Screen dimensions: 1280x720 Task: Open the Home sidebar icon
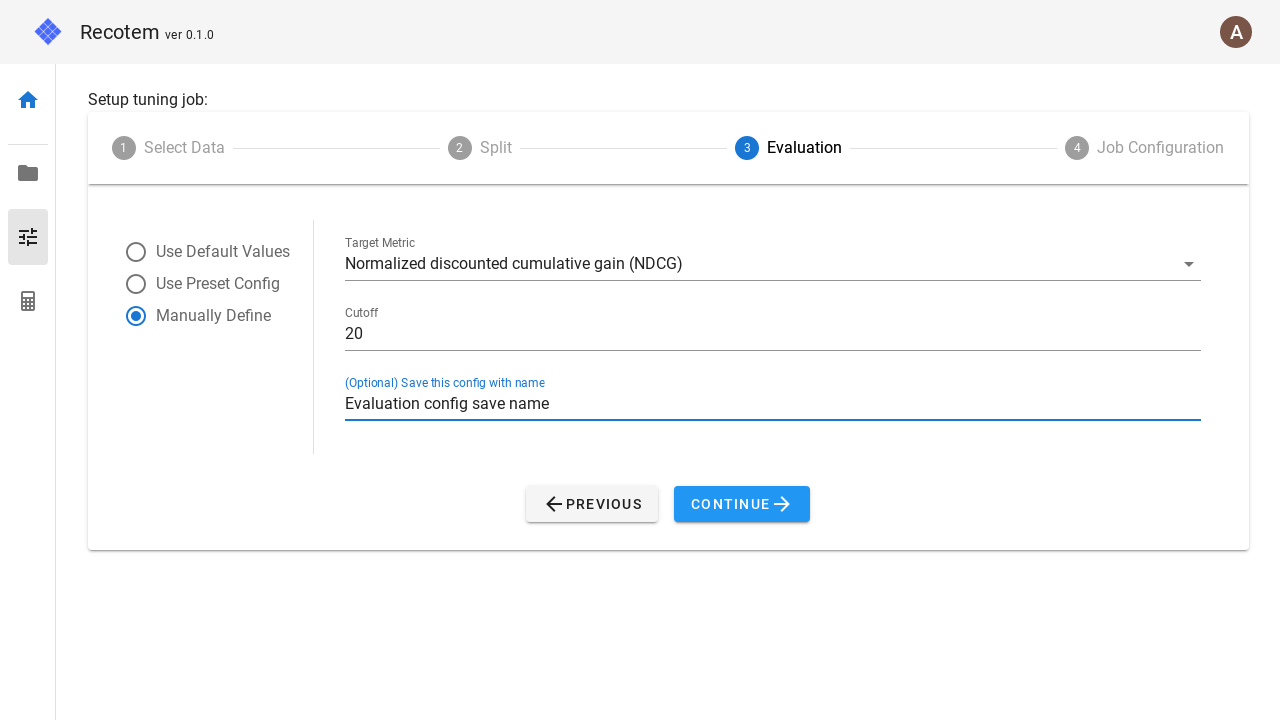point(27,100)
